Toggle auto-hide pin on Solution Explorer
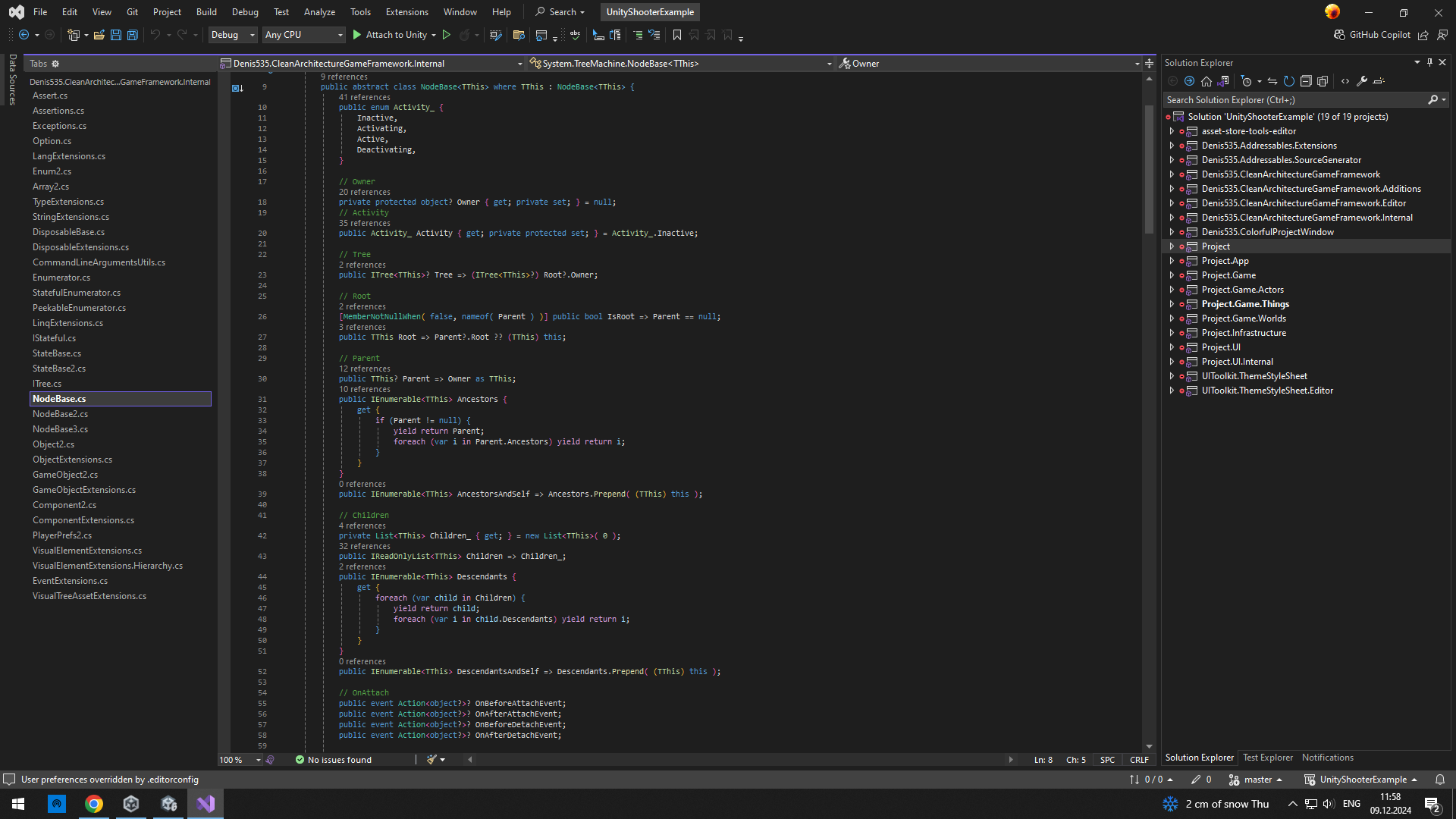 tap(1429, 63)
